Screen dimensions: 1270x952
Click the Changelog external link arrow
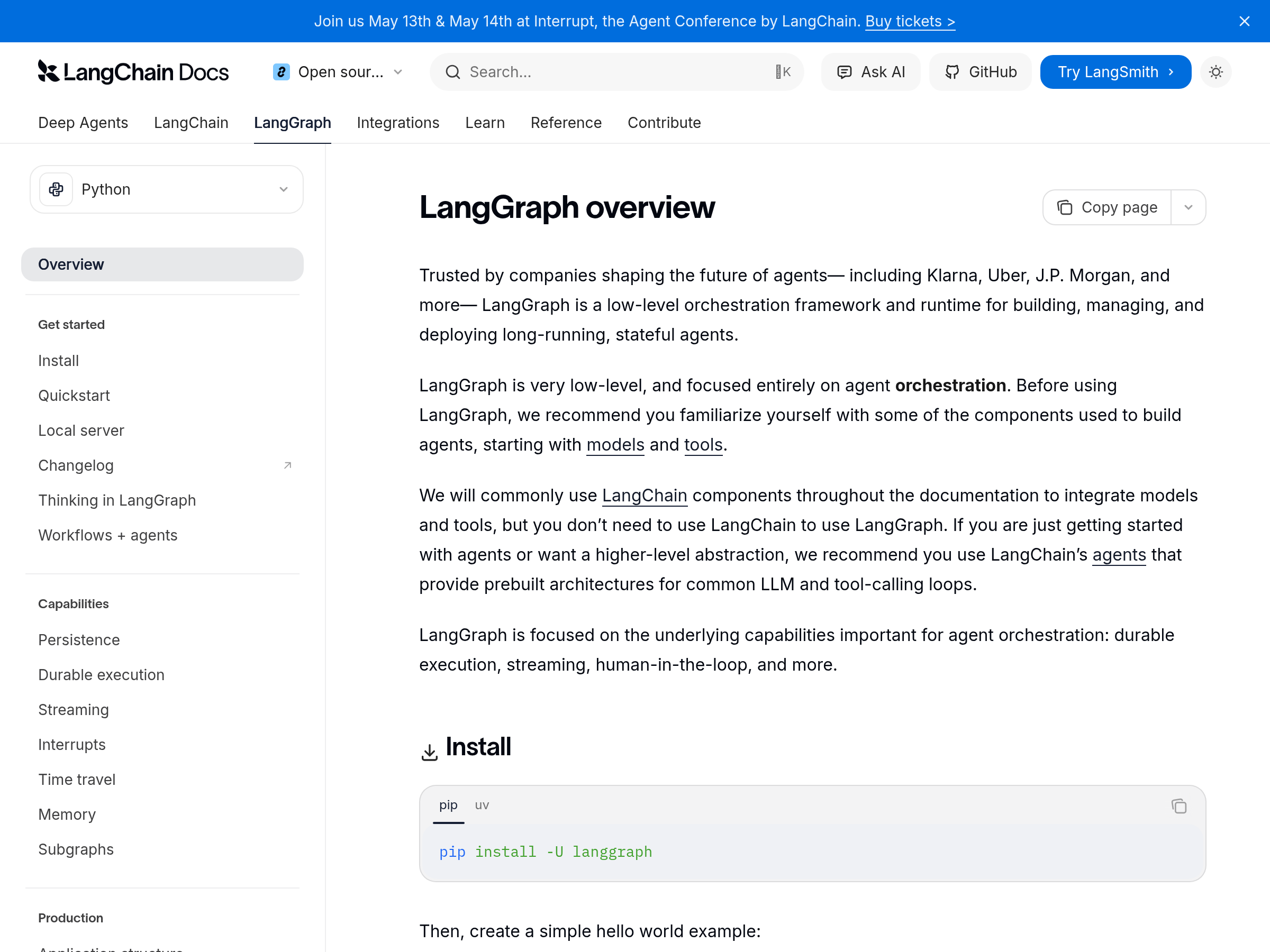coord(288,465)
